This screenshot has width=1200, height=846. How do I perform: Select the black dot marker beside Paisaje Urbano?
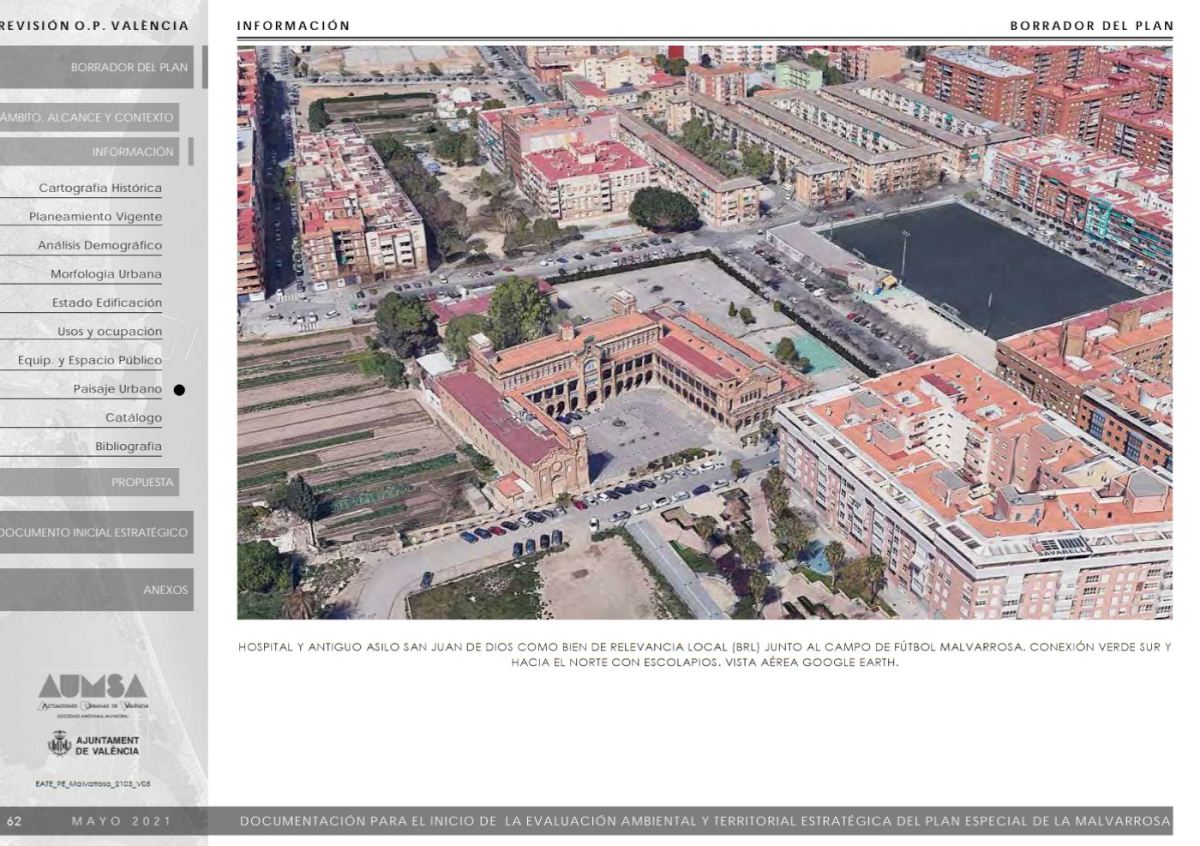(179, 390)
